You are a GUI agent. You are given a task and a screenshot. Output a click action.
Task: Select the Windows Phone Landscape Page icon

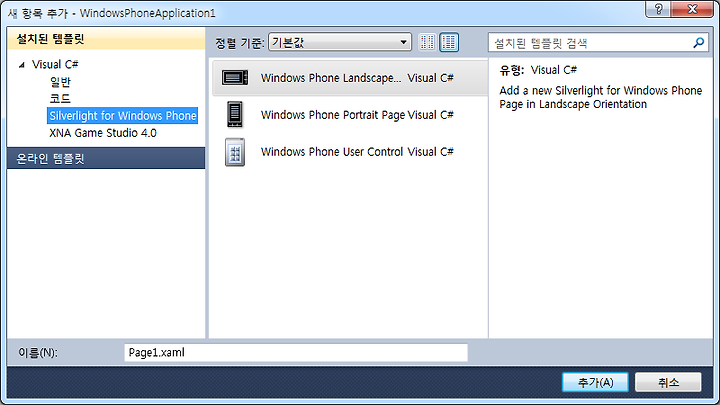[235, 78]
